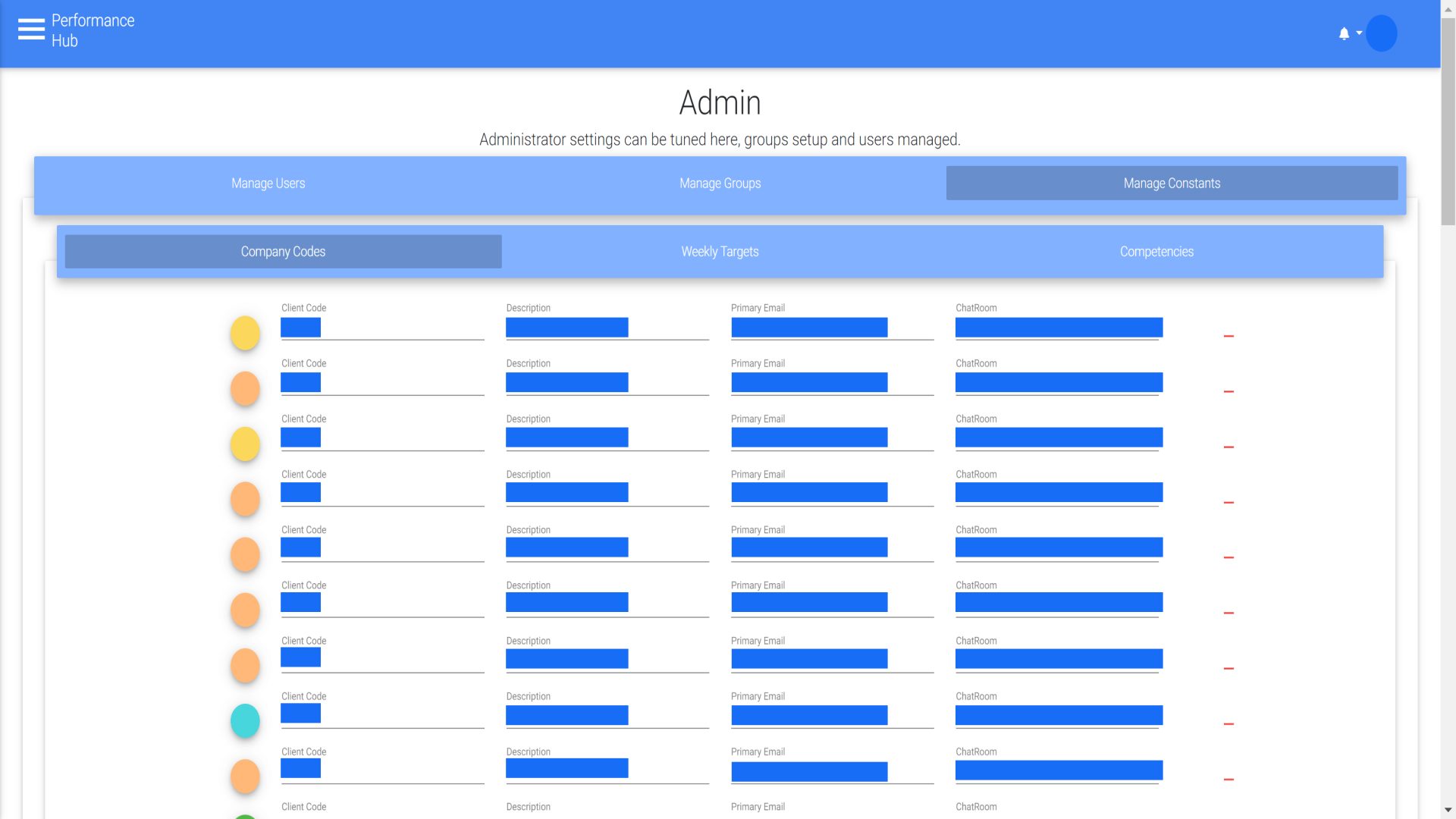Screen dimensions: 1456x819
Task: Focus the Description field in the second row
Action: 607,383
